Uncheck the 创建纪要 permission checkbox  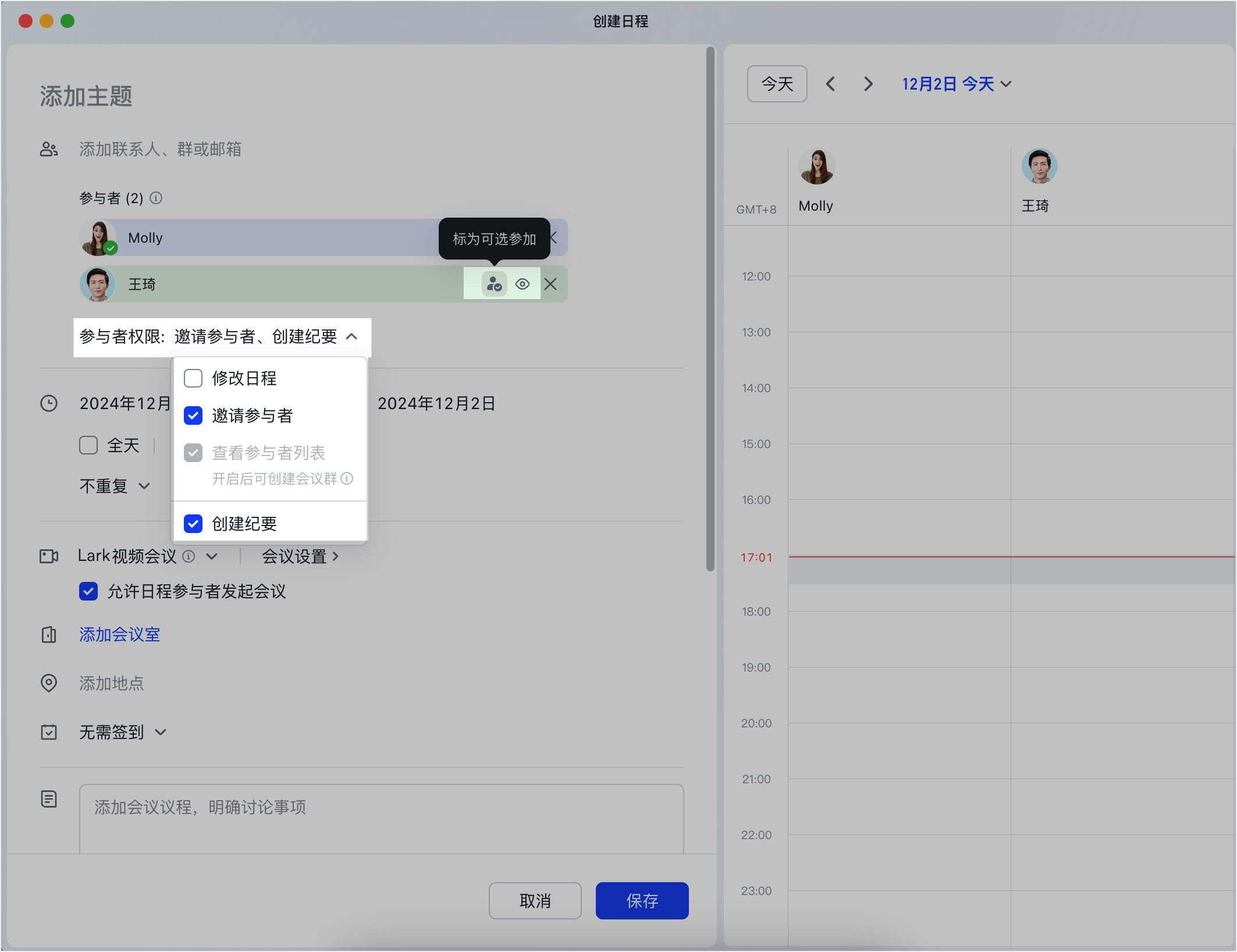tap(193, 524)
